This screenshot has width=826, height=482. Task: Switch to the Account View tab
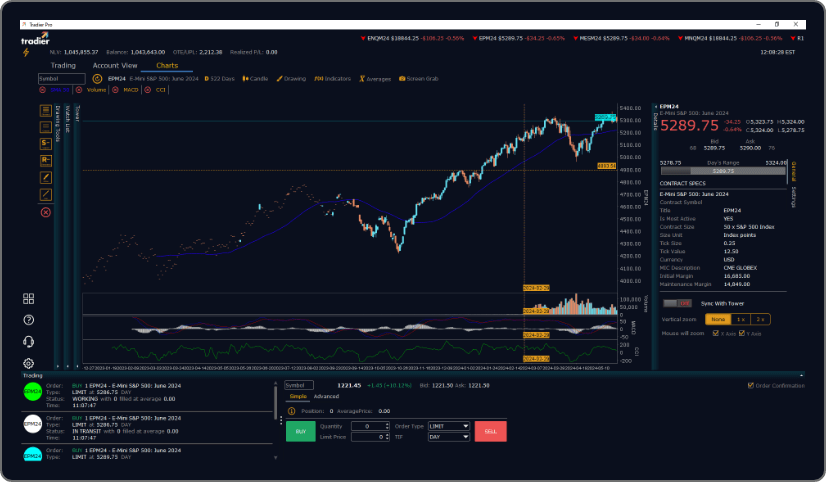tap(115, 65)
